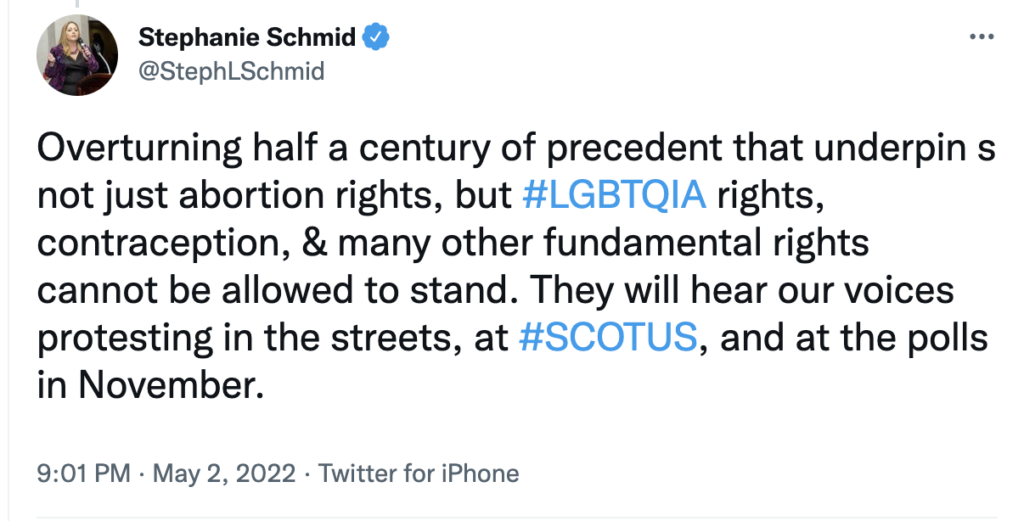This screenshot has height=521, width=1024.
Task: Click the blue verified badge
Action: [376, 39]
